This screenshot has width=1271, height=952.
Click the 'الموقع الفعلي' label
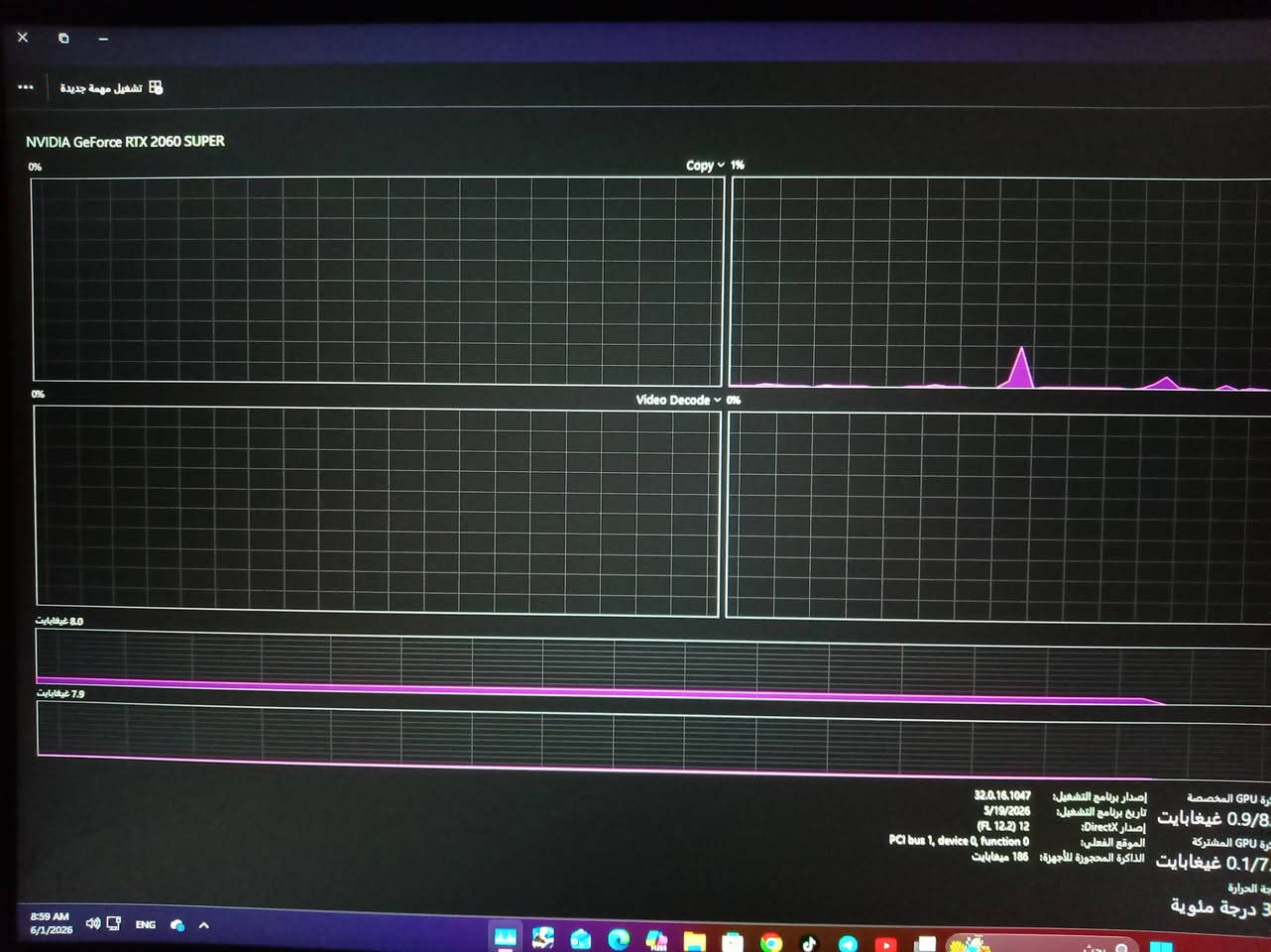tap(1113, 843)
